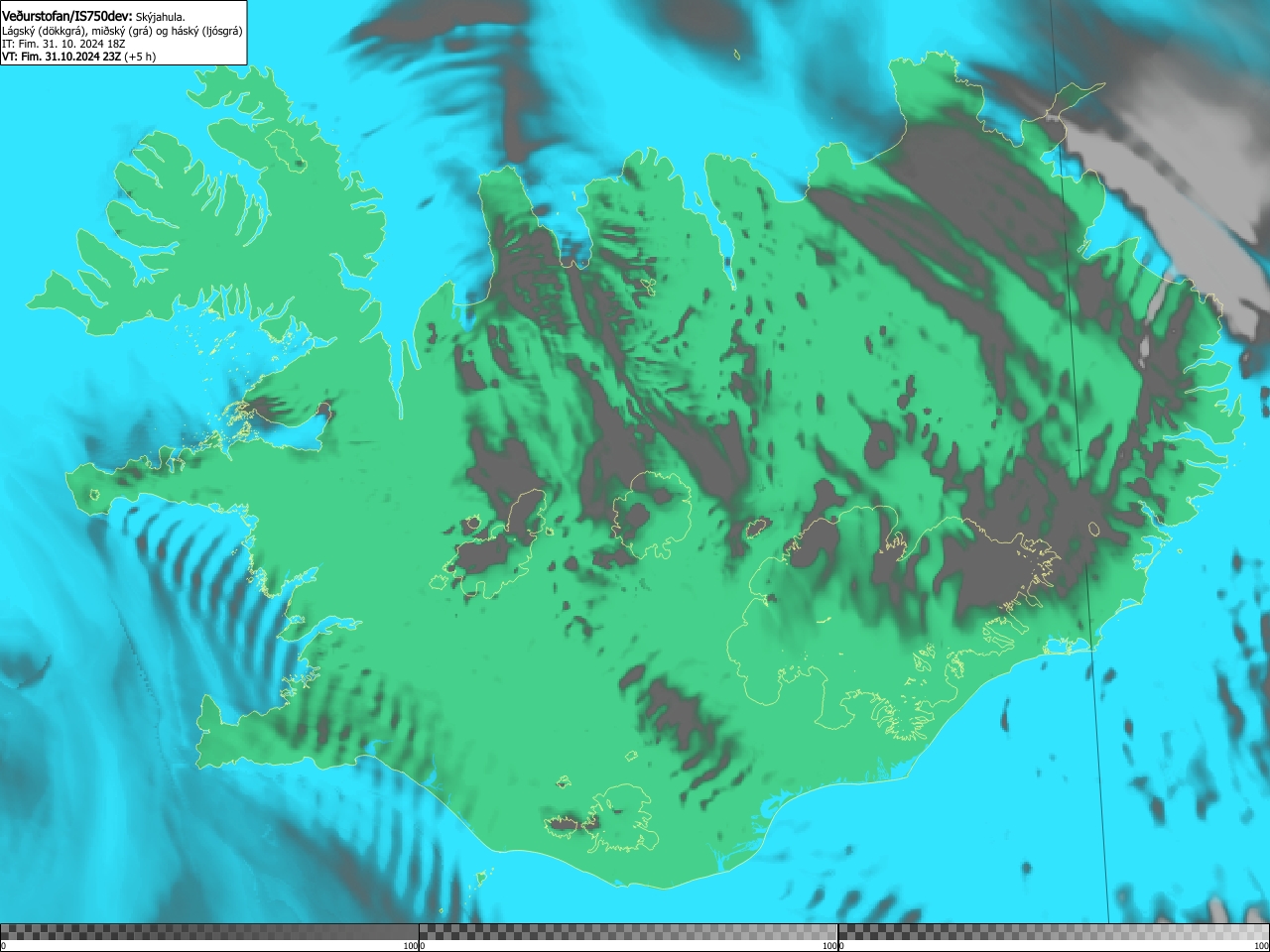Viewport: 1270px width, 952px height.
Task: Click the 'VT: Fim. 31.10.2024 23Z' valid time text
Action: tap(62, 57)
